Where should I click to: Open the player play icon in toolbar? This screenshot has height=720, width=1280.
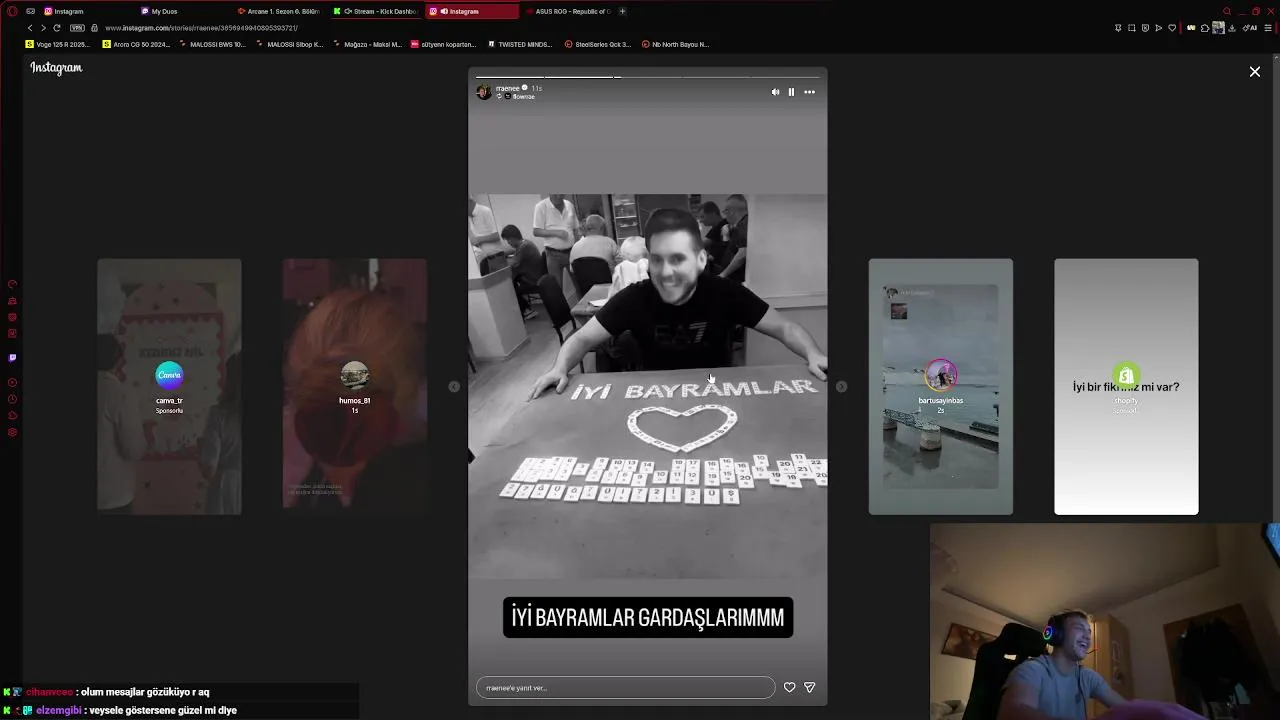pyautogui.click(x=1158, y=28)
